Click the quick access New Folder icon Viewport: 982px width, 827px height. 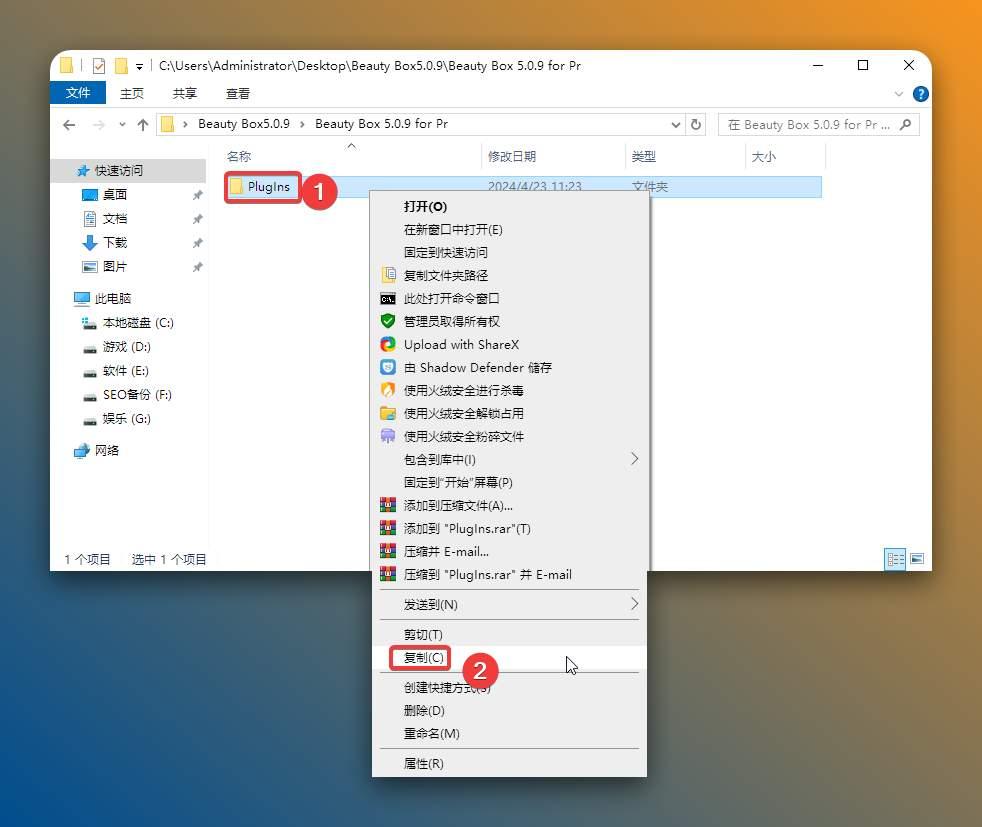(121, 65)
